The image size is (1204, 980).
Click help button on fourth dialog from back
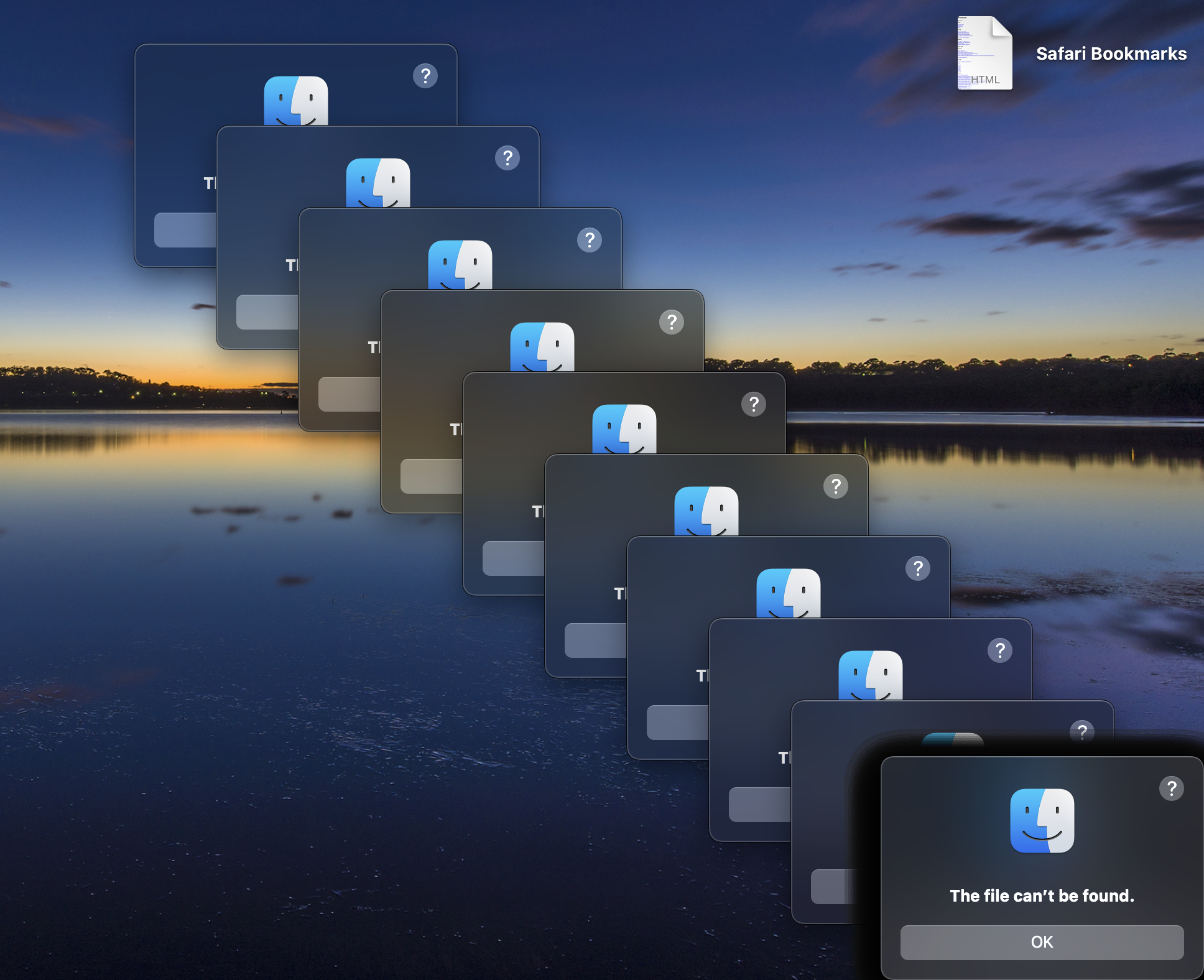(672, 322)
